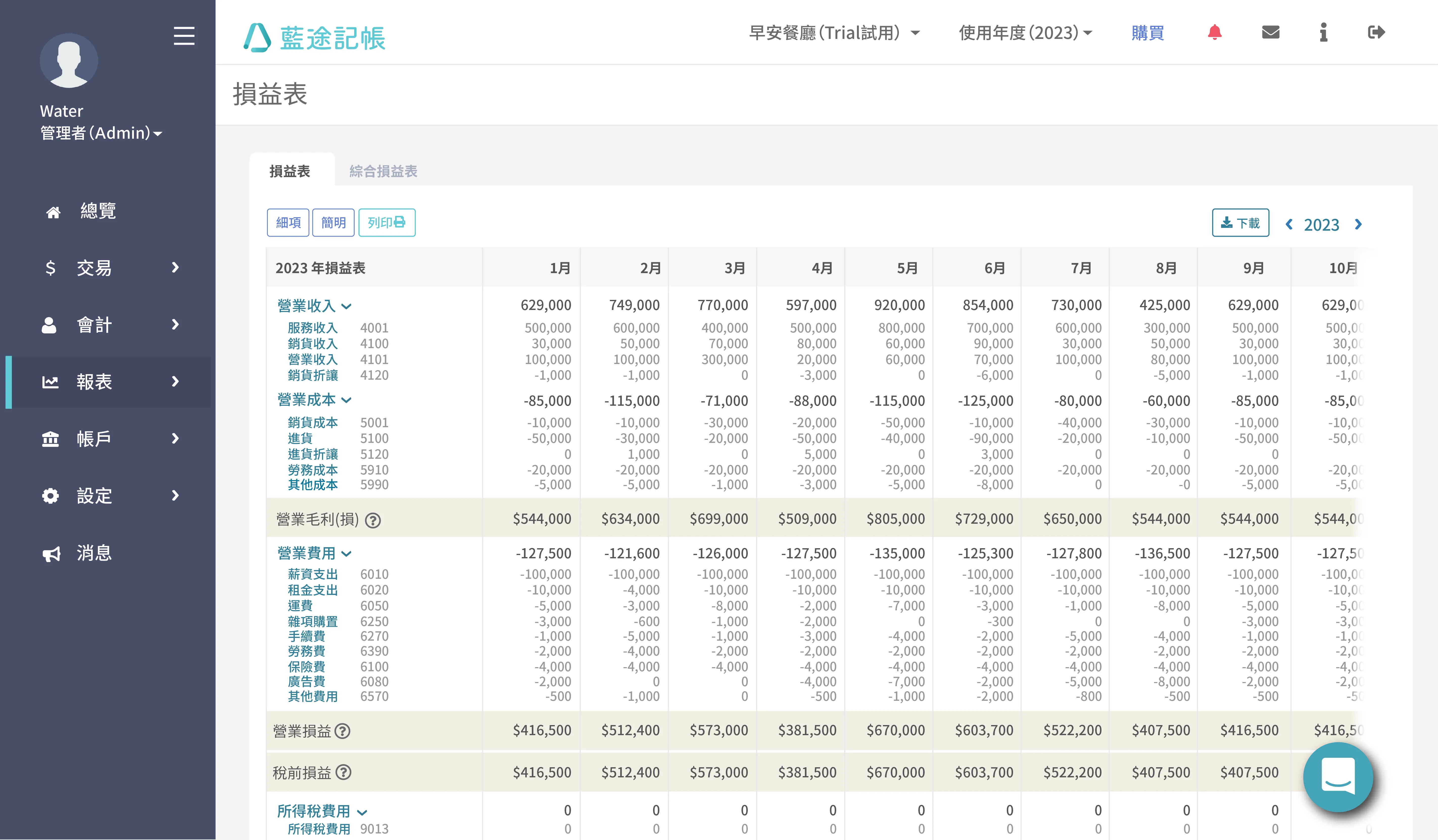Open 勞務費 6390 account link
Viewport: 1438px width, 840px height.
coord(306,651)
